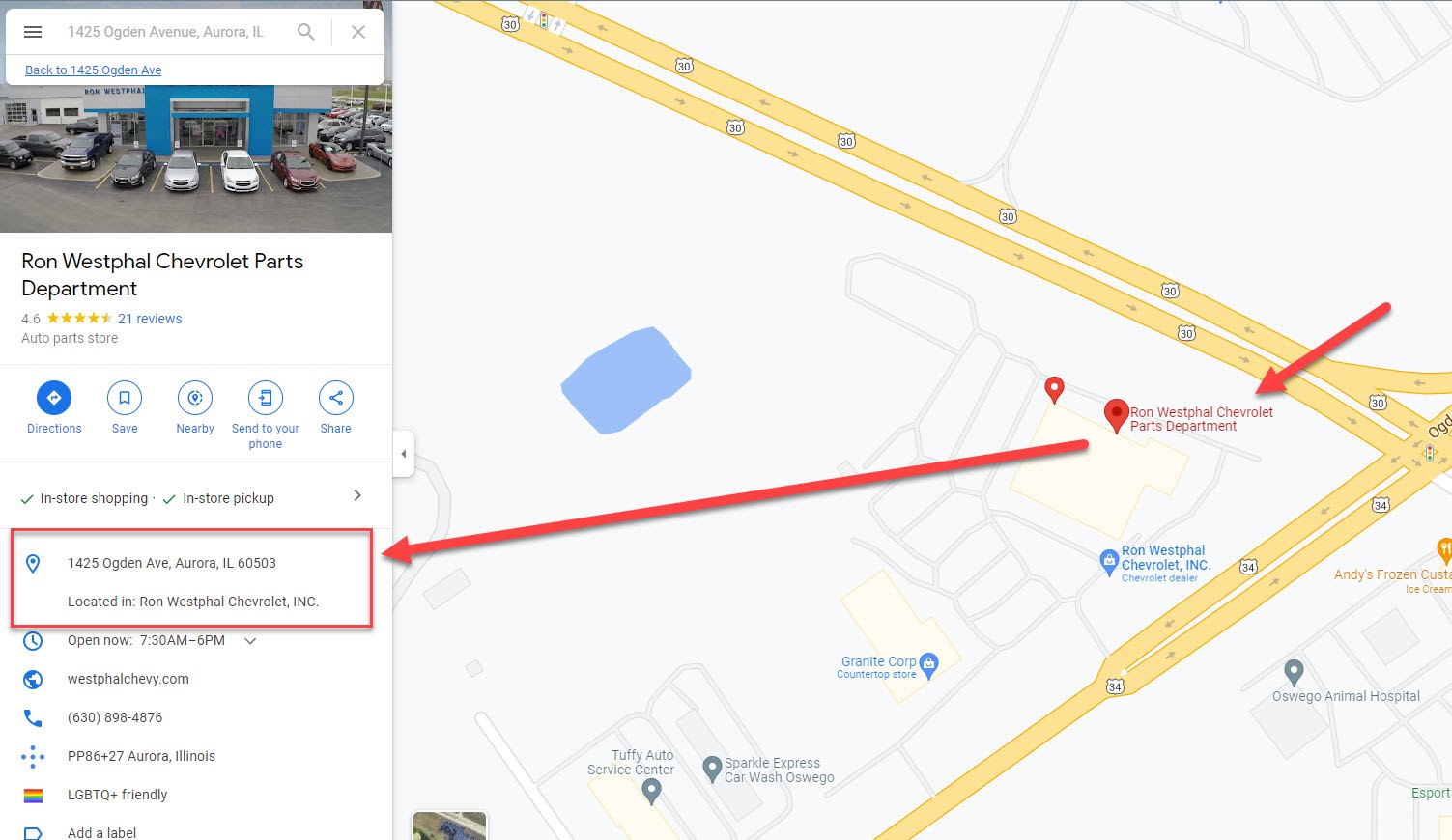1452x840 pixels.
Task: Save this place with the bookmark icon
Action: click(x=125, y=398)
